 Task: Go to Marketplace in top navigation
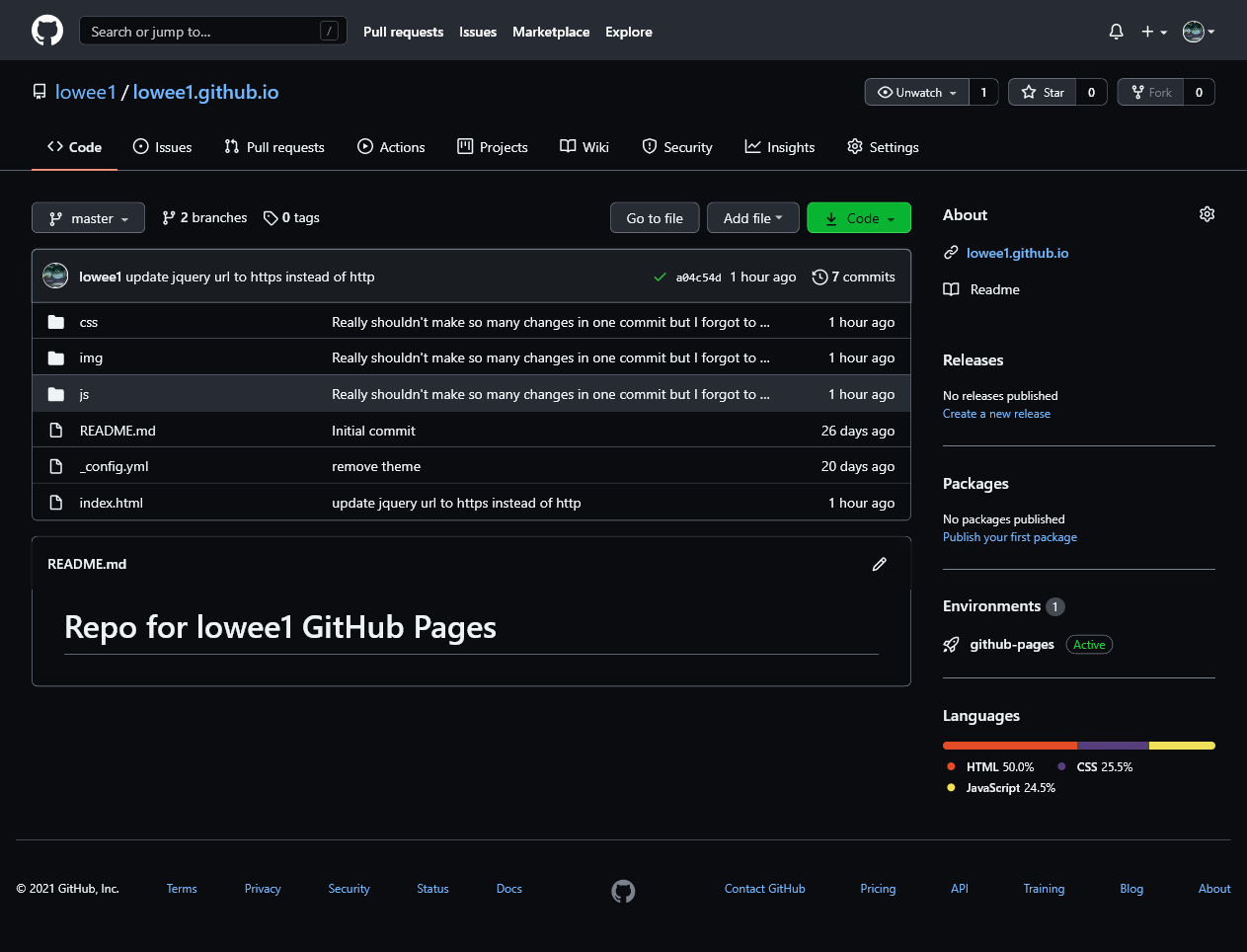coord(551,32)
